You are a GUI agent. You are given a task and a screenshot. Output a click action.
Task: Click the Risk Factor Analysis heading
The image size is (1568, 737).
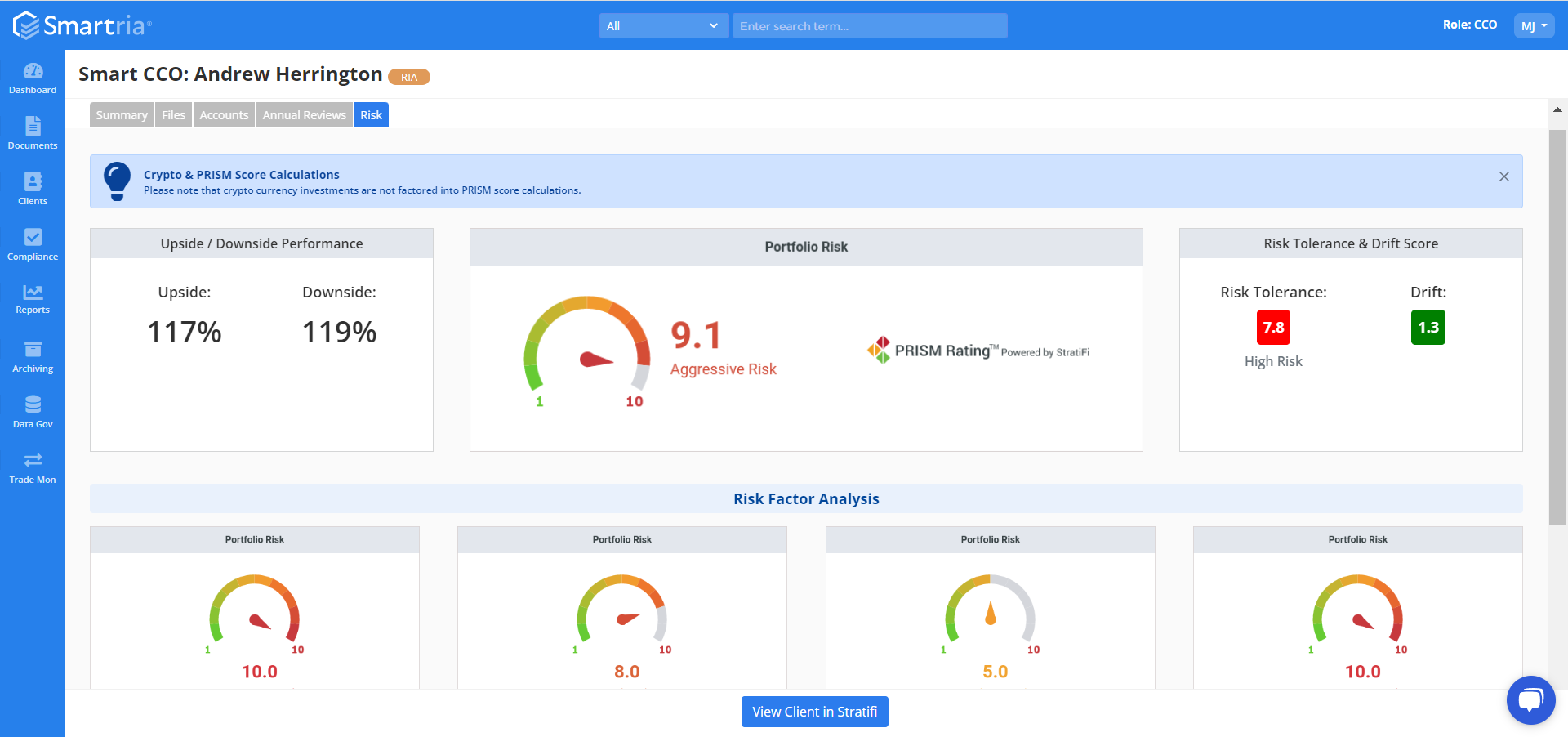tap(806, 498)
